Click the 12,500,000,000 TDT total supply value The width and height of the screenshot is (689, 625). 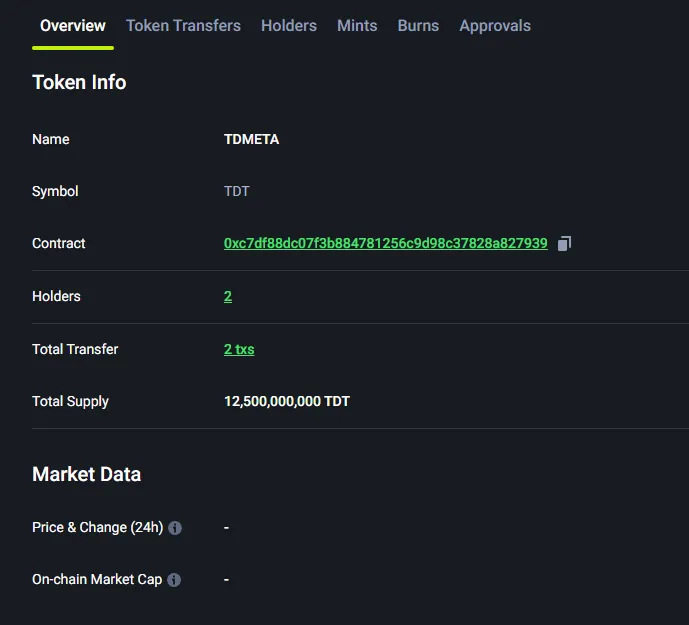pyautogui.click(x=286, y=401)
